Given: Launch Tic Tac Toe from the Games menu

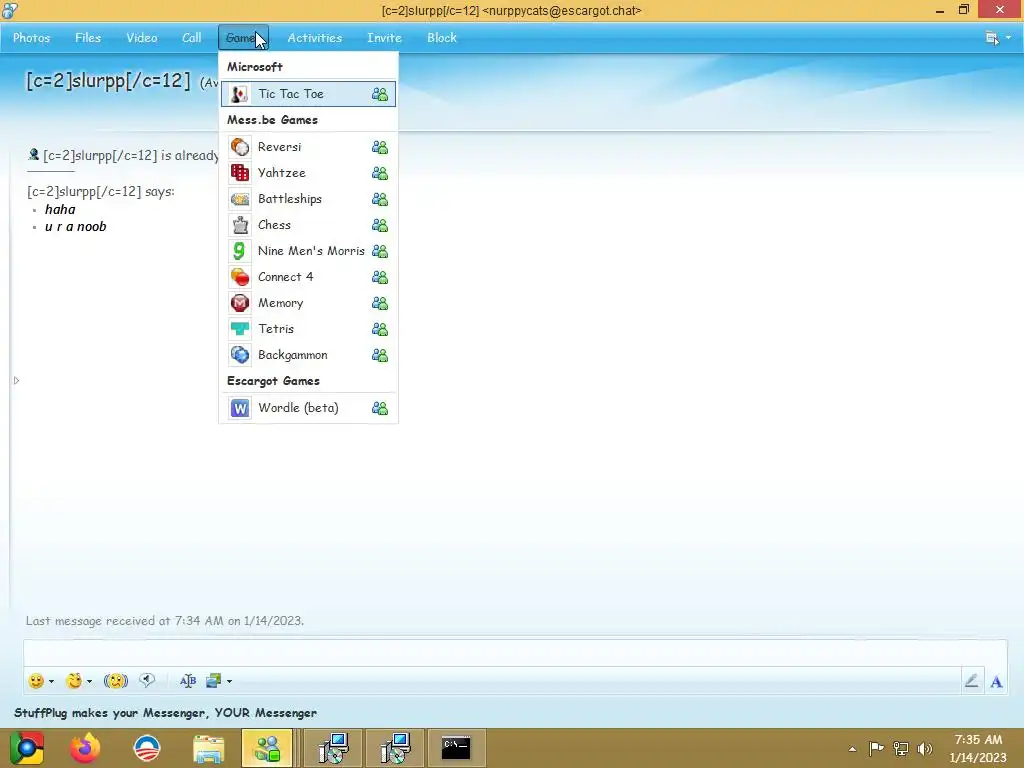Looking at the screenshot, I should point(308,94).
